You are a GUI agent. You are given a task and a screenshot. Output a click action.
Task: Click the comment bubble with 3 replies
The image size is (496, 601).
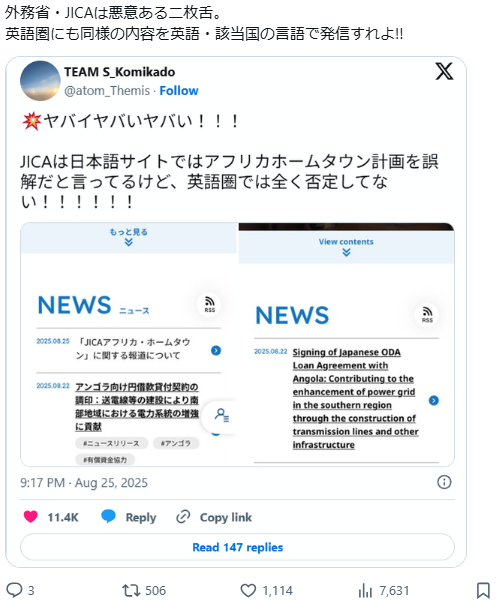tap(15, 590)
